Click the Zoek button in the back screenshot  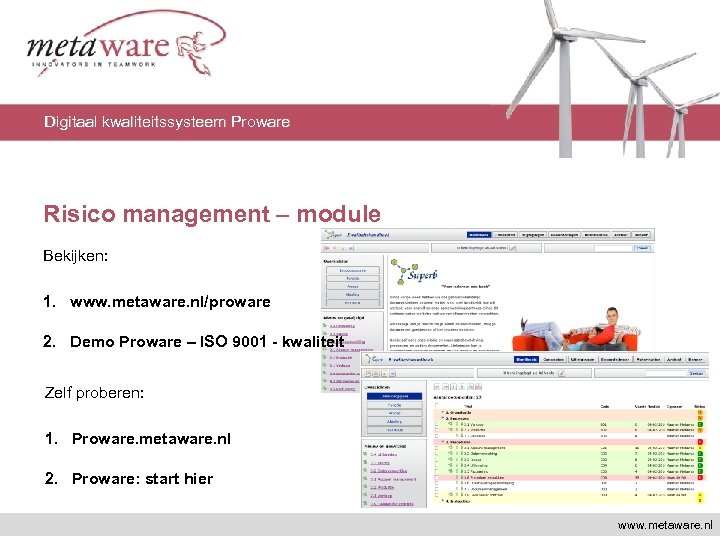(x=642, y=248)
